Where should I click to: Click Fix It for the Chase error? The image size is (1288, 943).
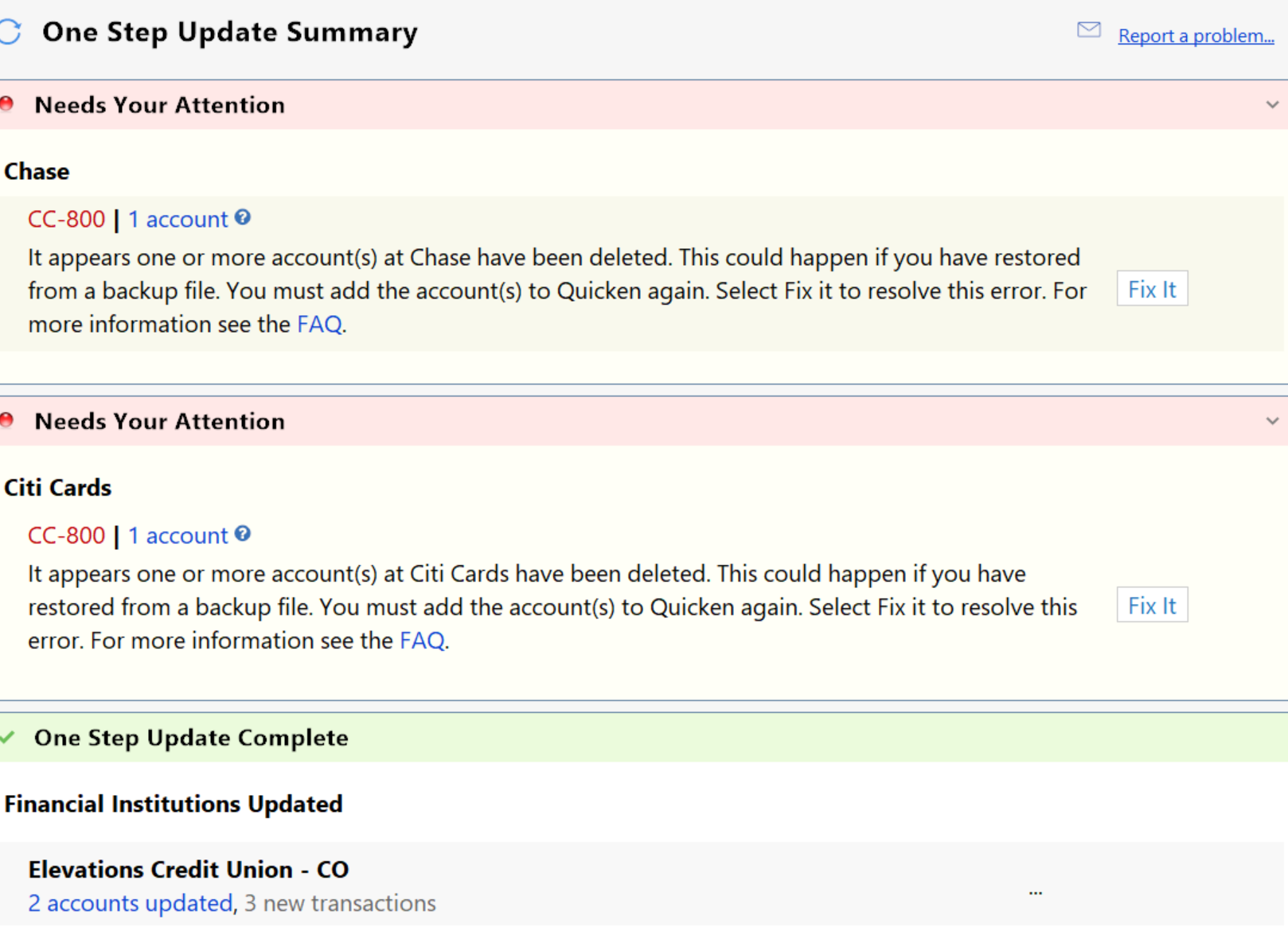(1152, 289)
